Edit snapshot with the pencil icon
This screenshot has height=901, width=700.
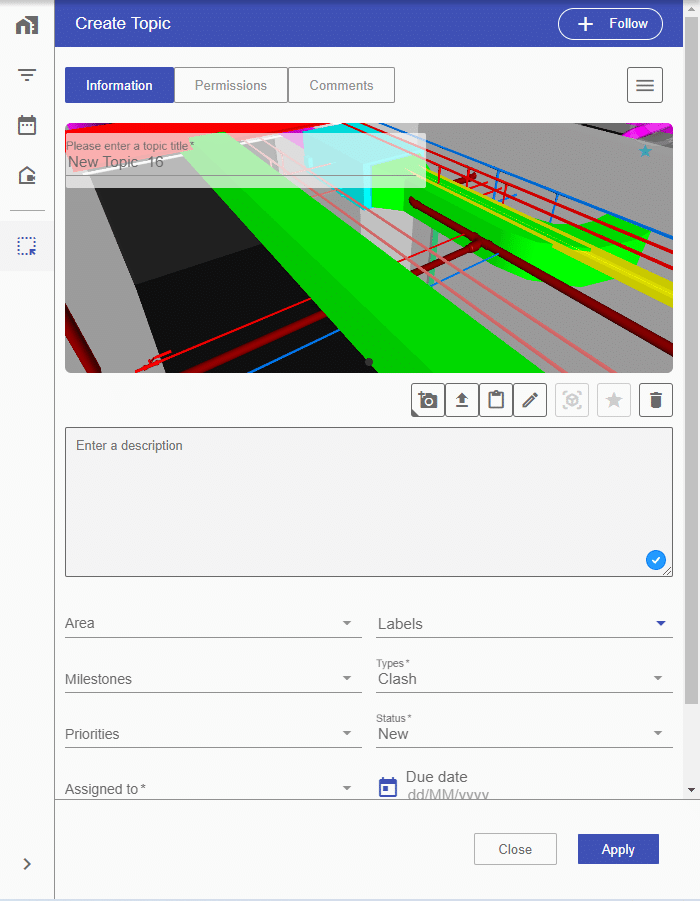pyautogui.click(x=530, y=400)
